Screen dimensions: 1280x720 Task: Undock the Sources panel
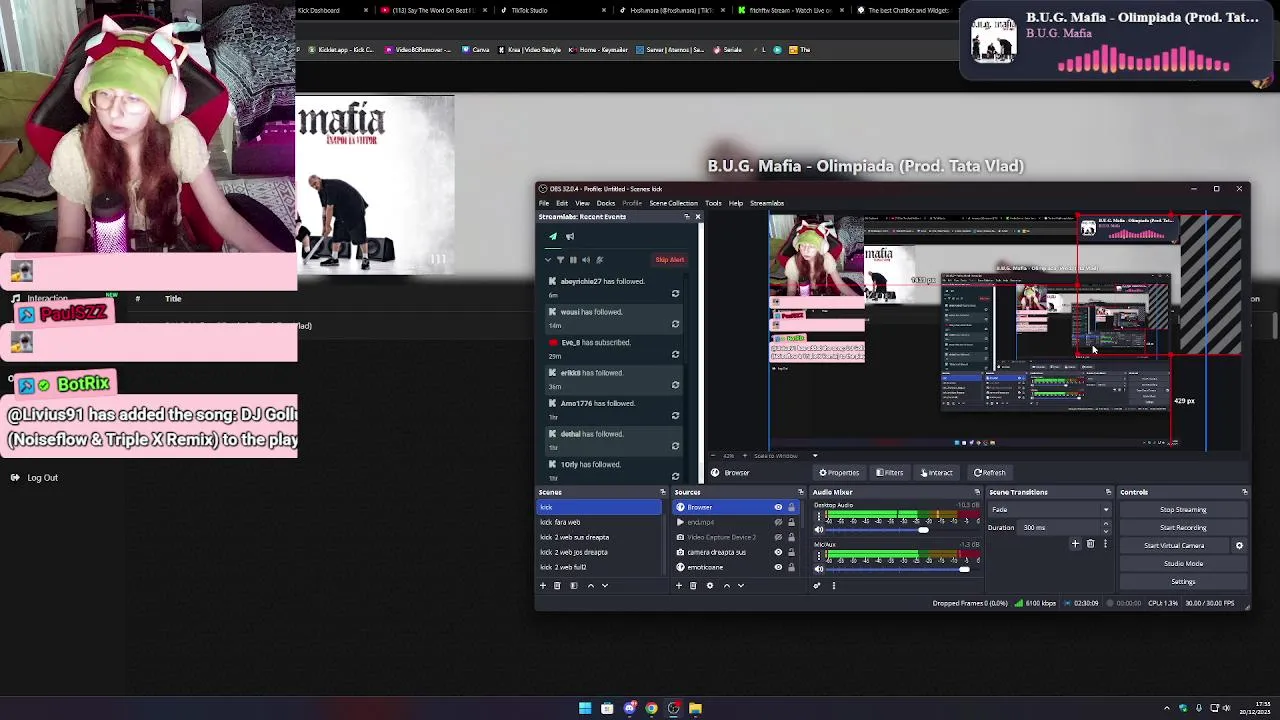click(x=800, y=492)
